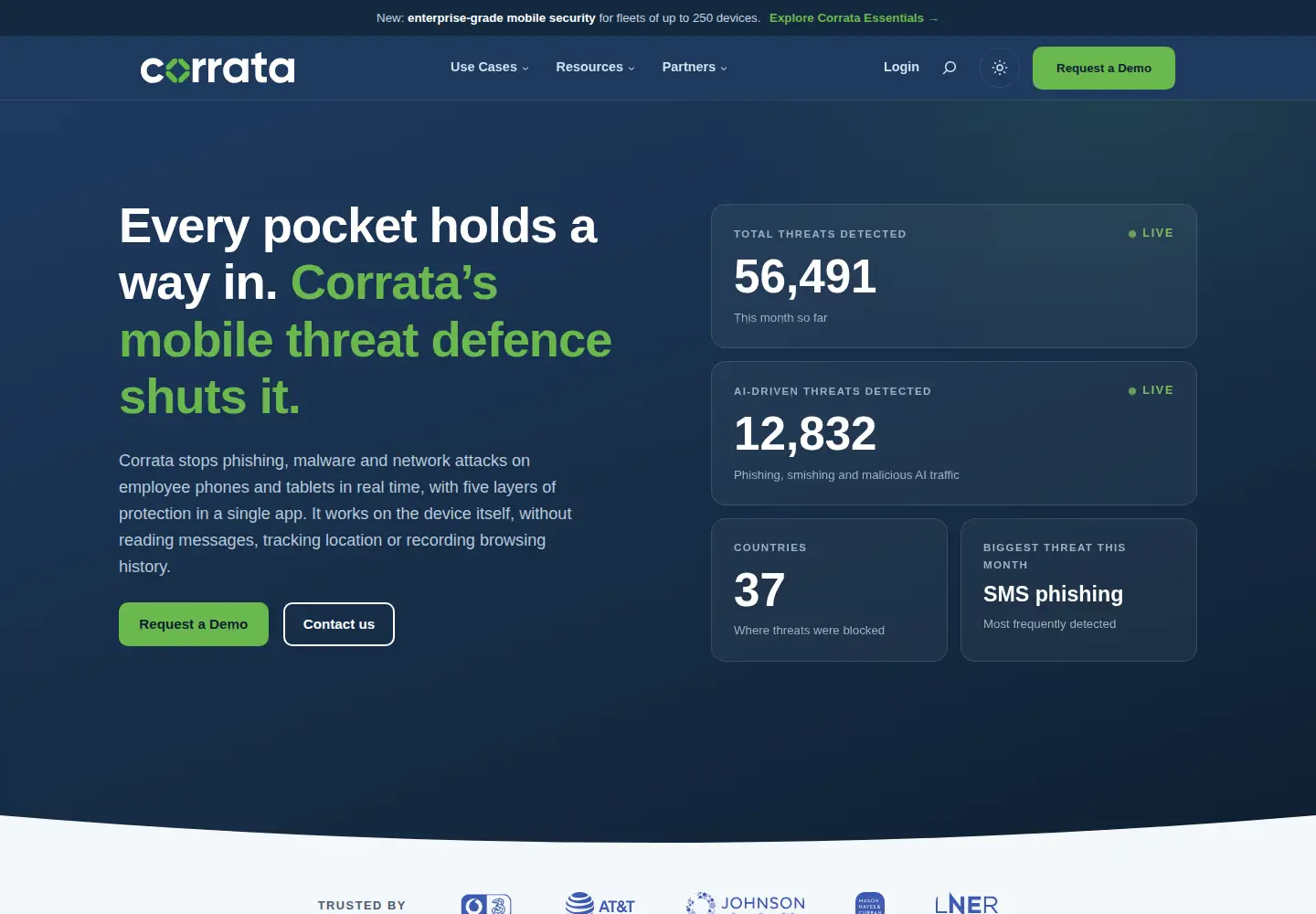The width and height of the screenshot is (1316, 914).
Task: Expand the Use Cases menu
Action: pyautogui.click(x=489, y=67)
